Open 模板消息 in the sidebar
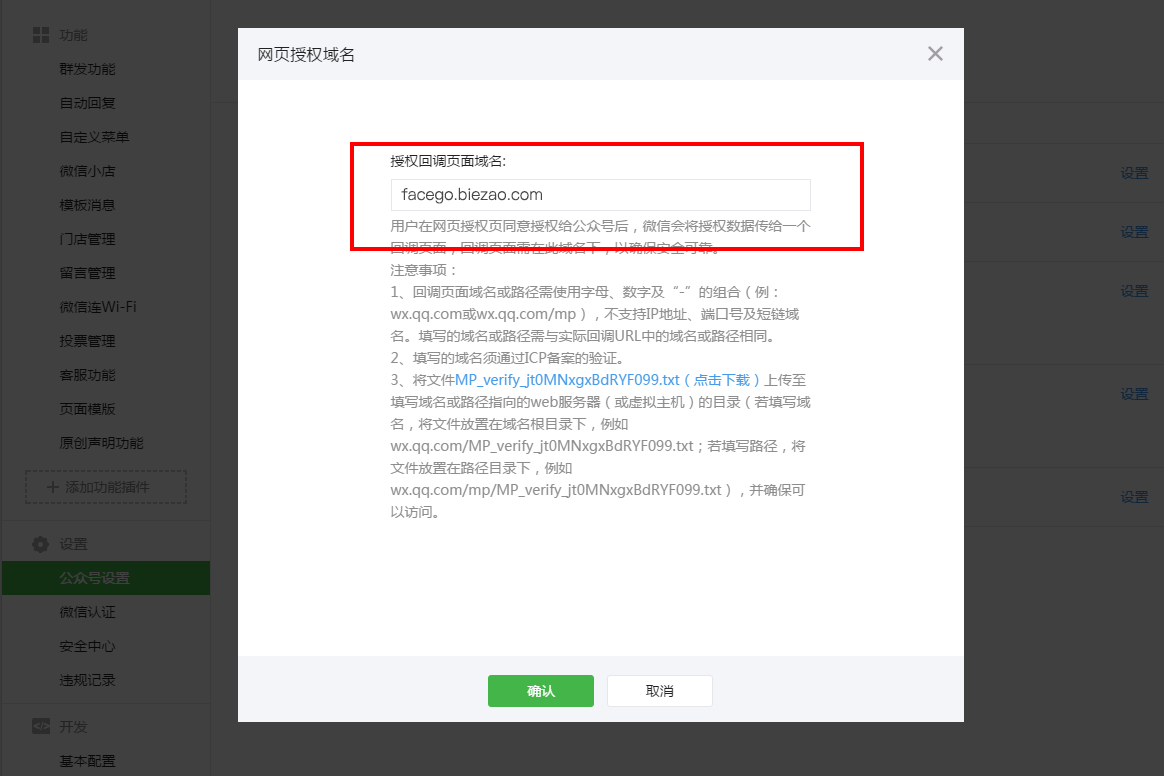Image resolution: width=1164 pixels, height=776 pixels. pos(88,205)
